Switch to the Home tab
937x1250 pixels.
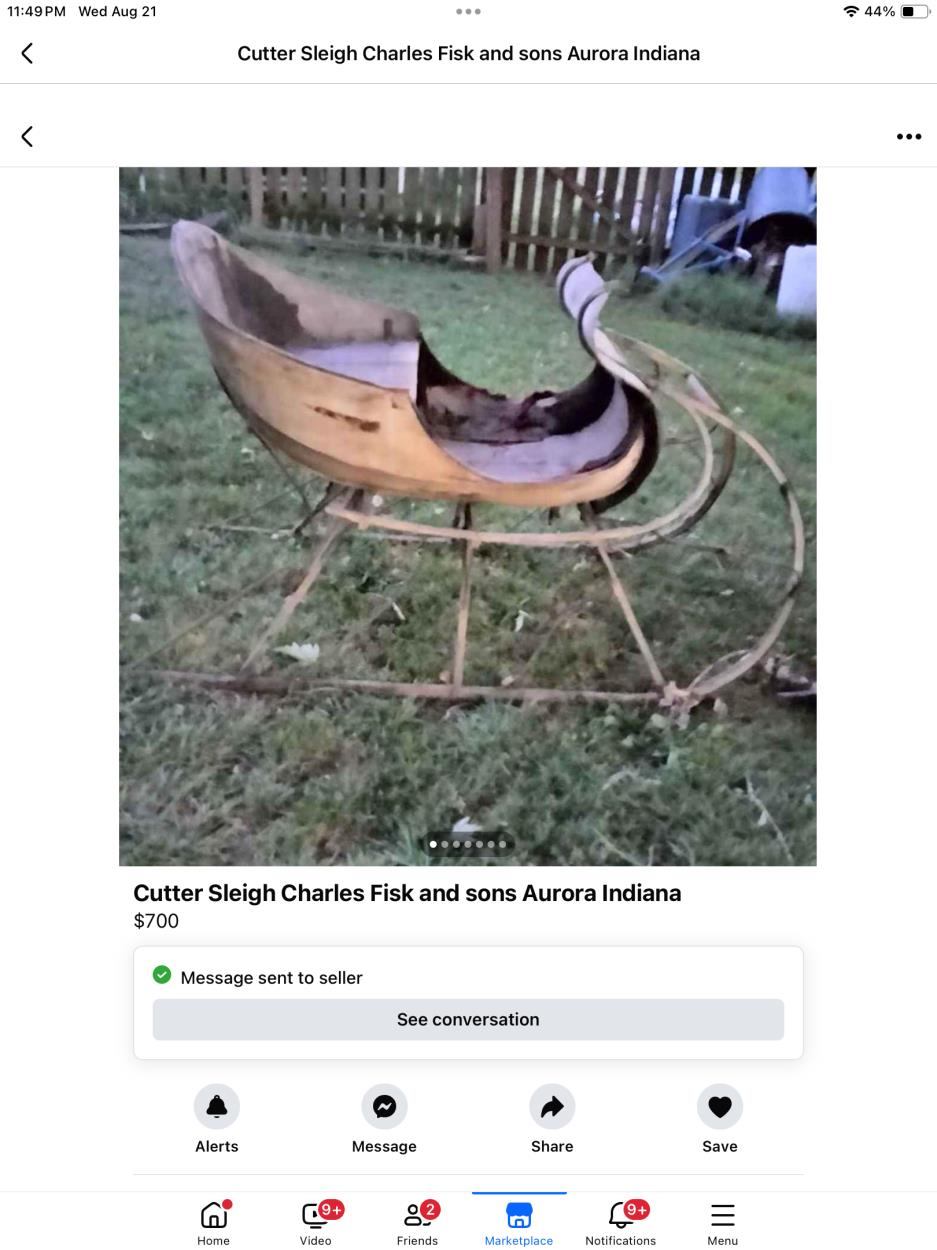coord(213,1222)
